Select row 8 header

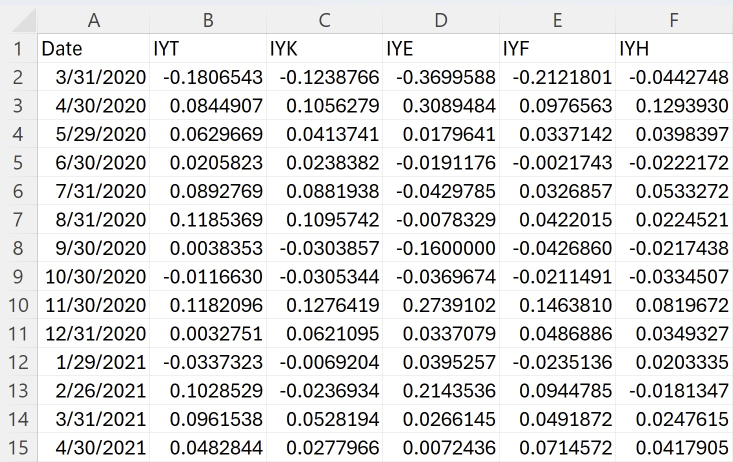coord(18,248)
